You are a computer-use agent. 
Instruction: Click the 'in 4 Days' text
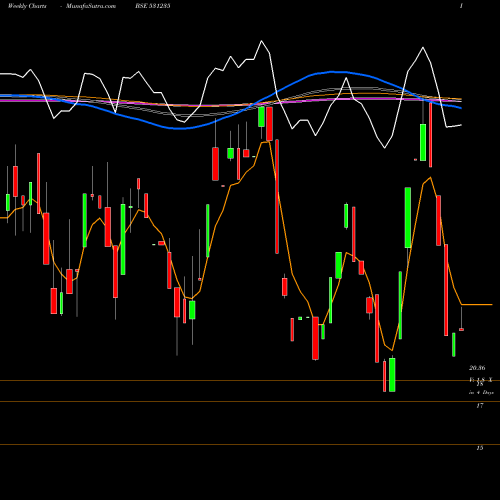pos(481,393)
